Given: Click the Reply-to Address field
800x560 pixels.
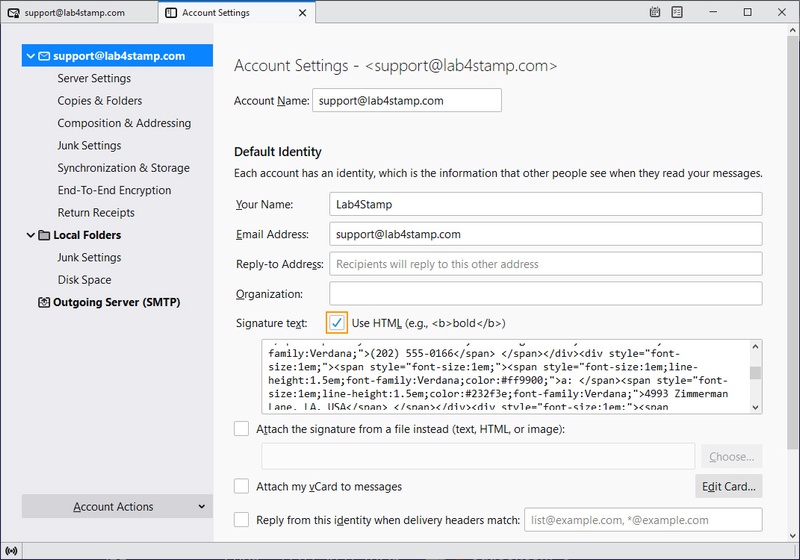Looking at the screenshot, I should (545, 264).
